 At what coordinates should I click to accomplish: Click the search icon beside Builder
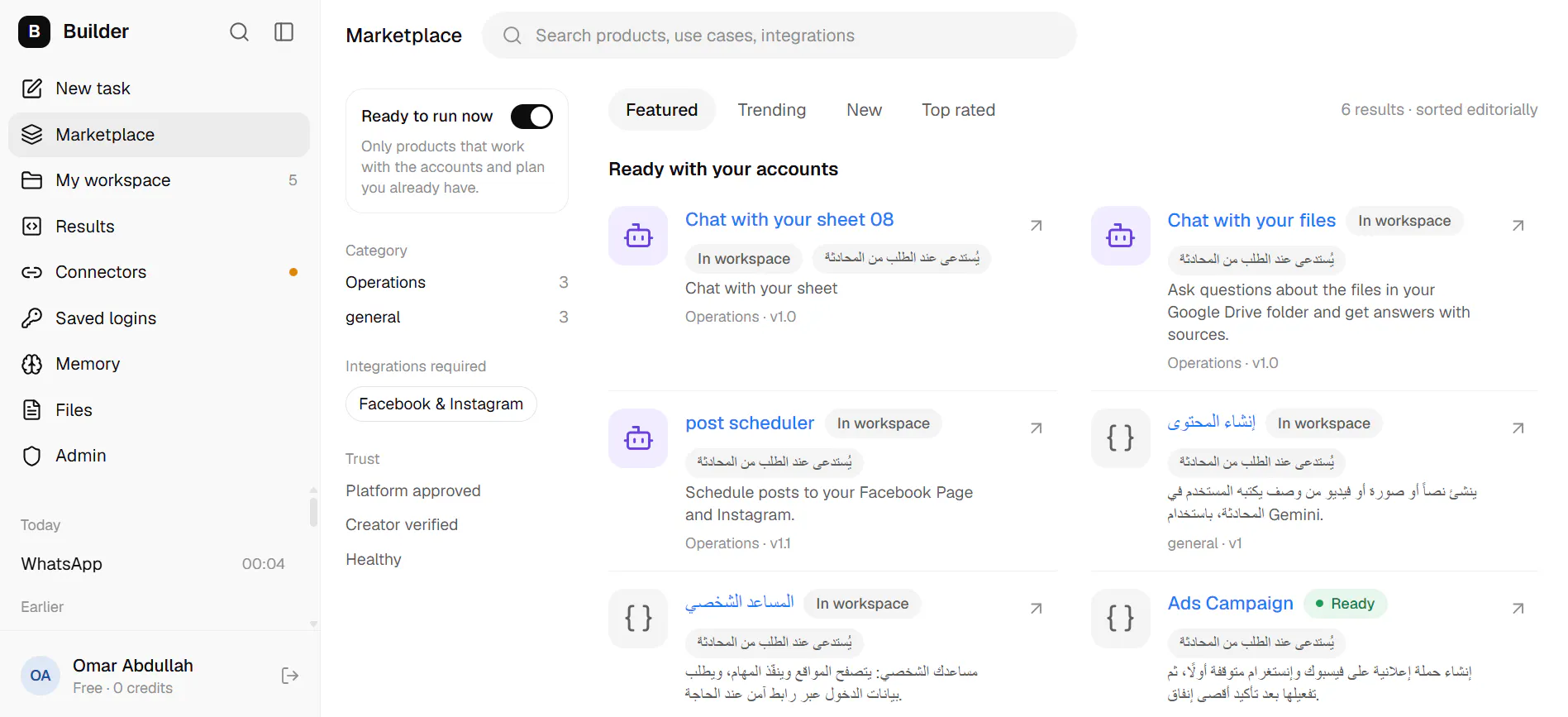click(239, 32)
